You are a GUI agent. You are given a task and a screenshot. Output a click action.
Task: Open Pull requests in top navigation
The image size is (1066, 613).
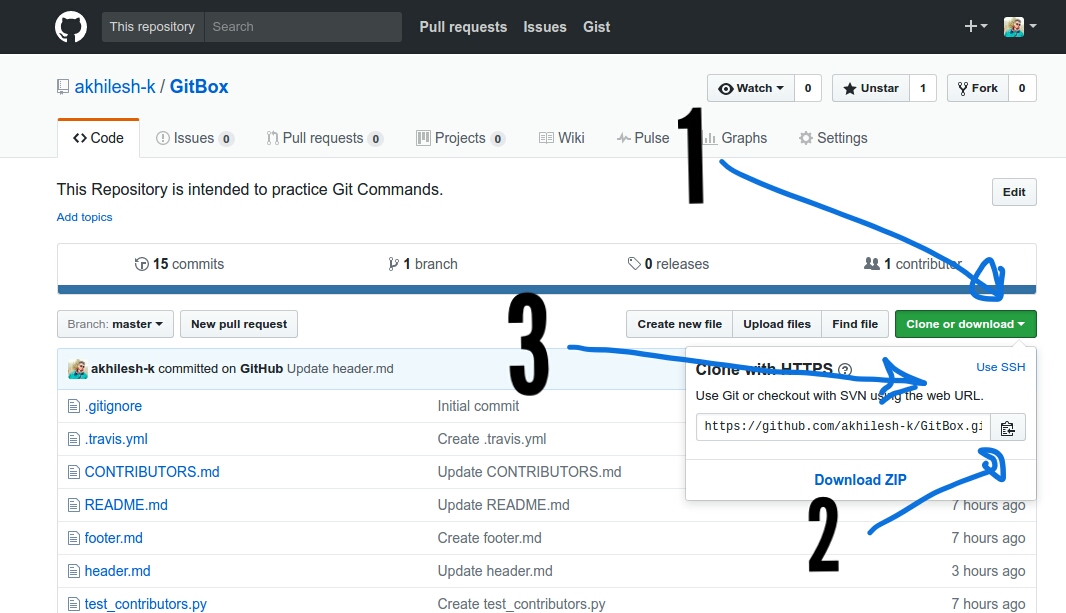click(463, 27)
